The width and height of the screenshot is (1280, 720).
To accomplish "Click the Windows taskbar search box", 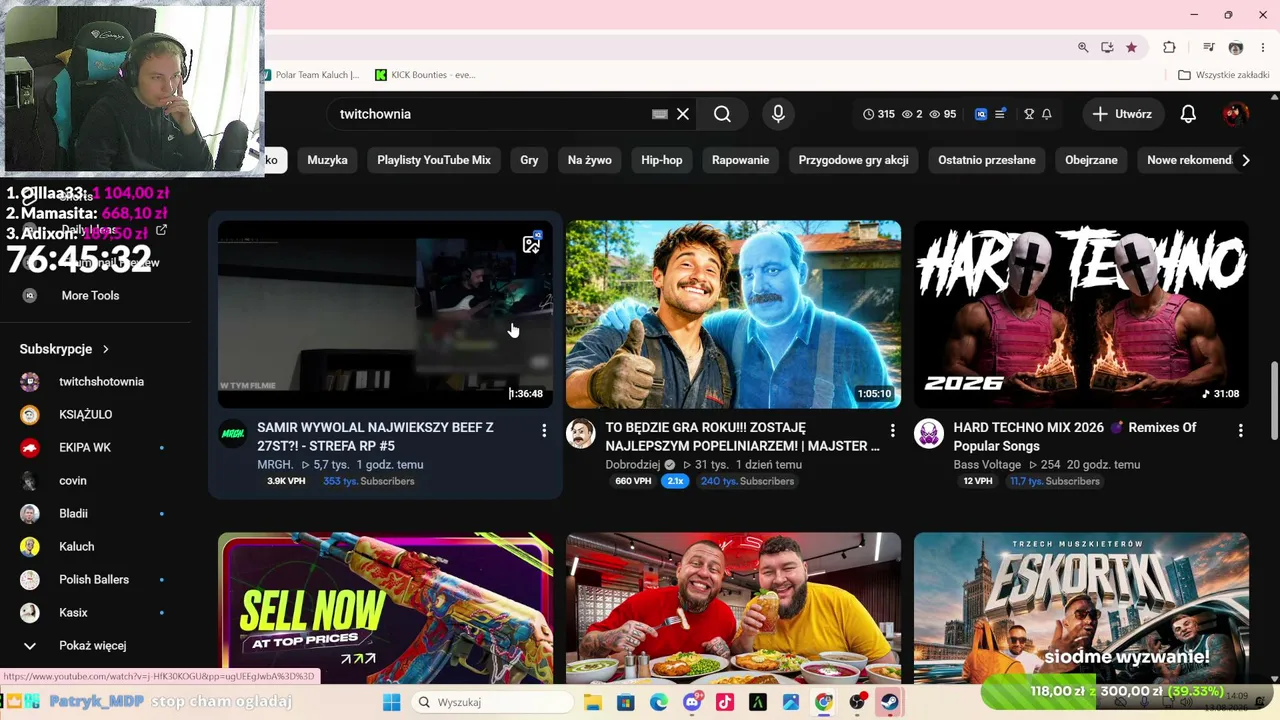I will tap(492, 702).
